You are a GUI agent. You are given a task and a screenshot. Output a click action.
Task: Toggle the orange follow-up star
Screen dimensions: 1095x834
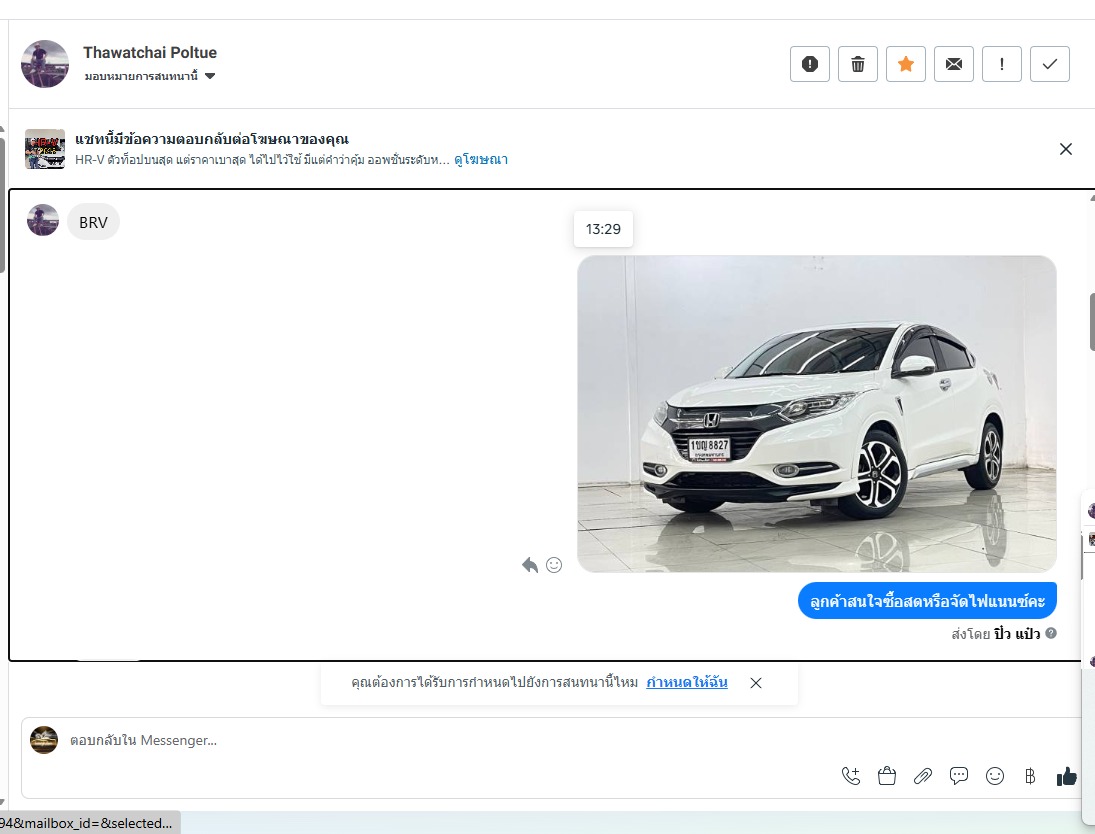906,64
